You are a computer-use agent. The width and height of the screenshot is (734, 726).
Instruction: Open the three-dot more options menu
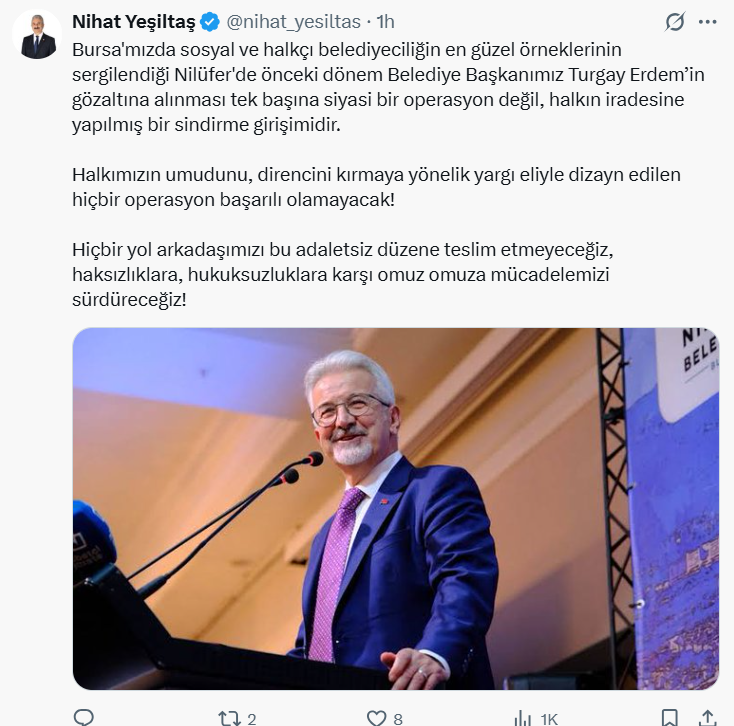[x=707, y=22]
